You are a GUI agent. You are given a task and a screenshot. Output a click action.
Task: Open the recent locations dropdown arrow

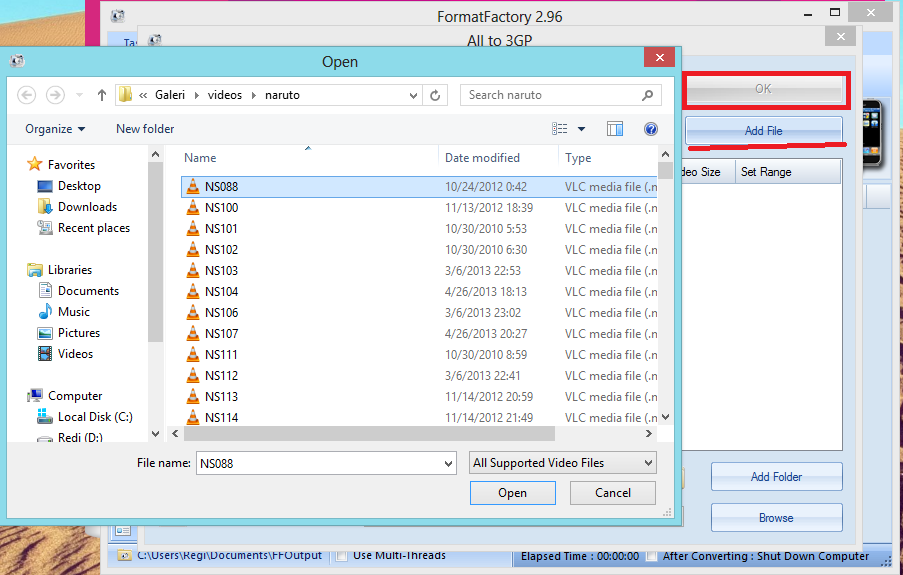click(79, 95)
